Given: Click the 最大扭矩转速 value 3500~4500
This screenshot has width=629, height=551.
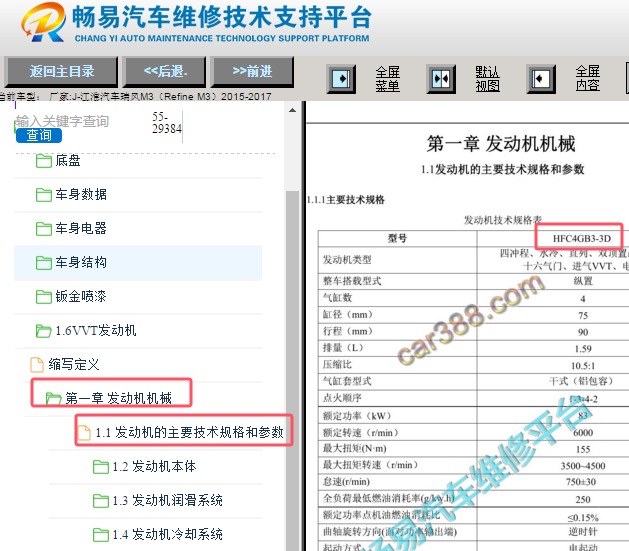Looking at the screenshot, I should click(x=583, y=466).
